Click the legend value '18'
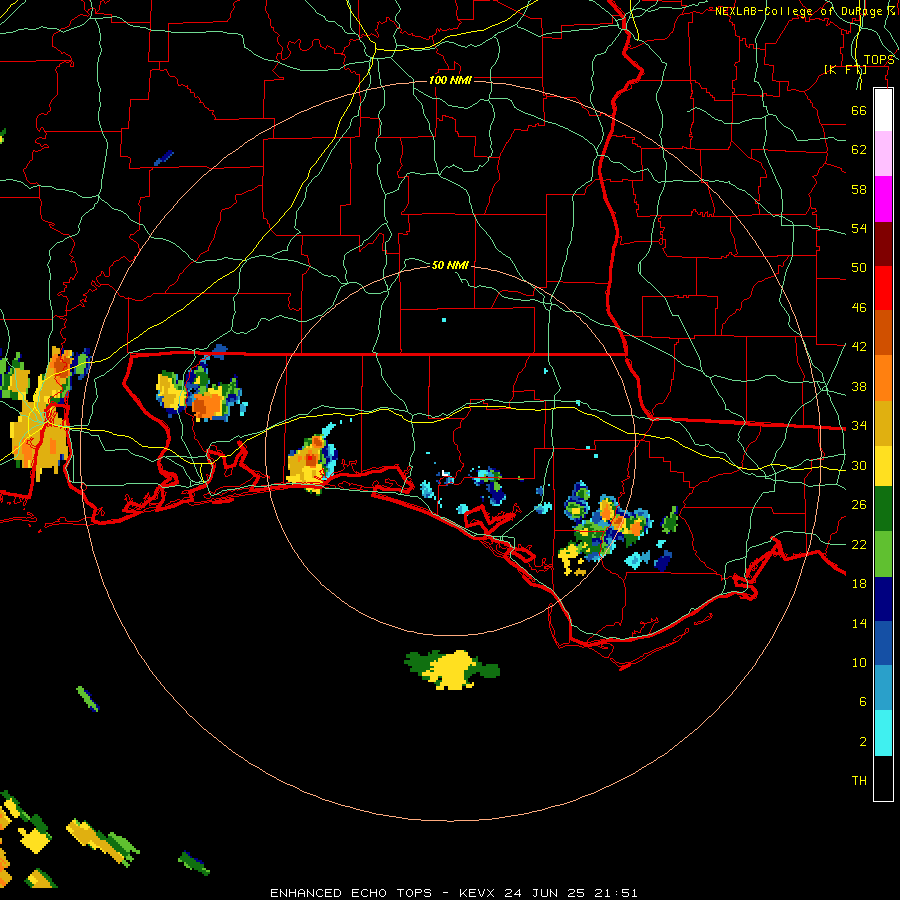This screenshot has height=900, width=900. (859, 584)
